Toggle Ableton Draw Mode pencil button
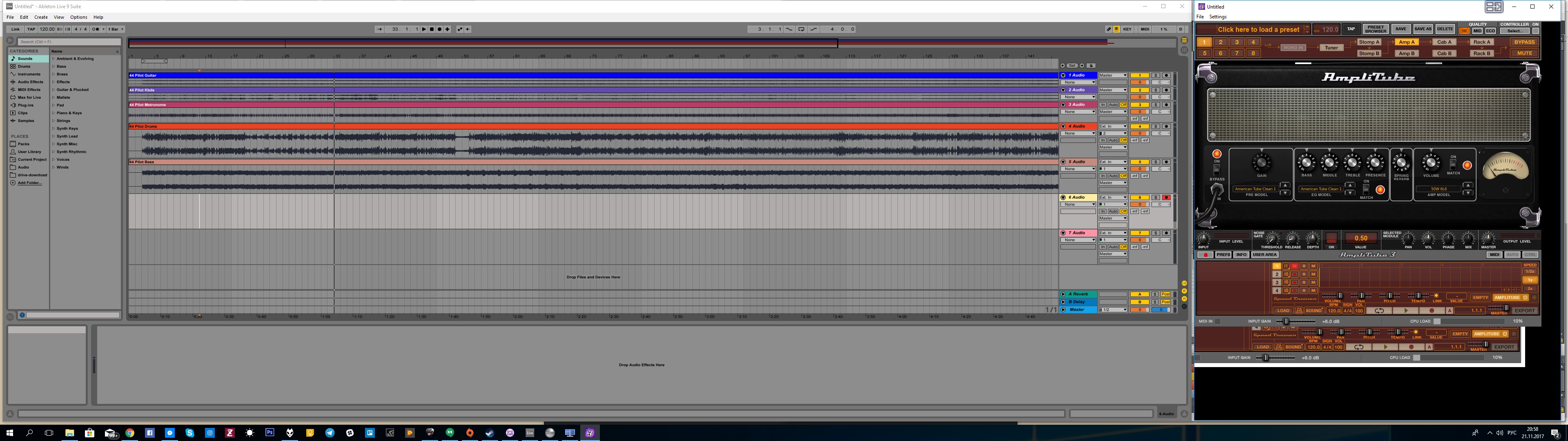1568x441 pixels. tap(1109, 29)
